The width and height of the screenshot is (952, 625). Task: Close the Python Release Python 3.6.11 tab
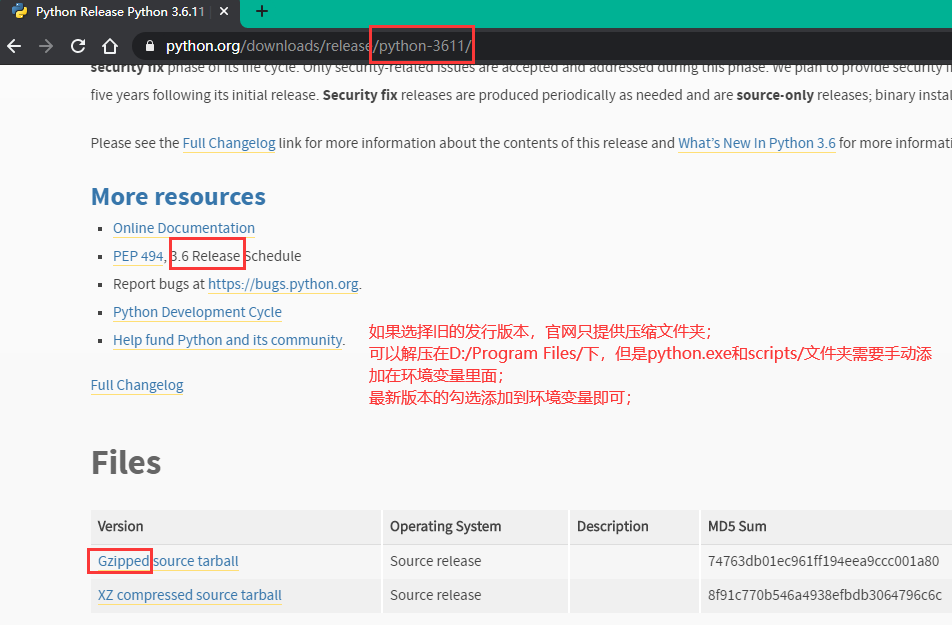pos(224,12)
